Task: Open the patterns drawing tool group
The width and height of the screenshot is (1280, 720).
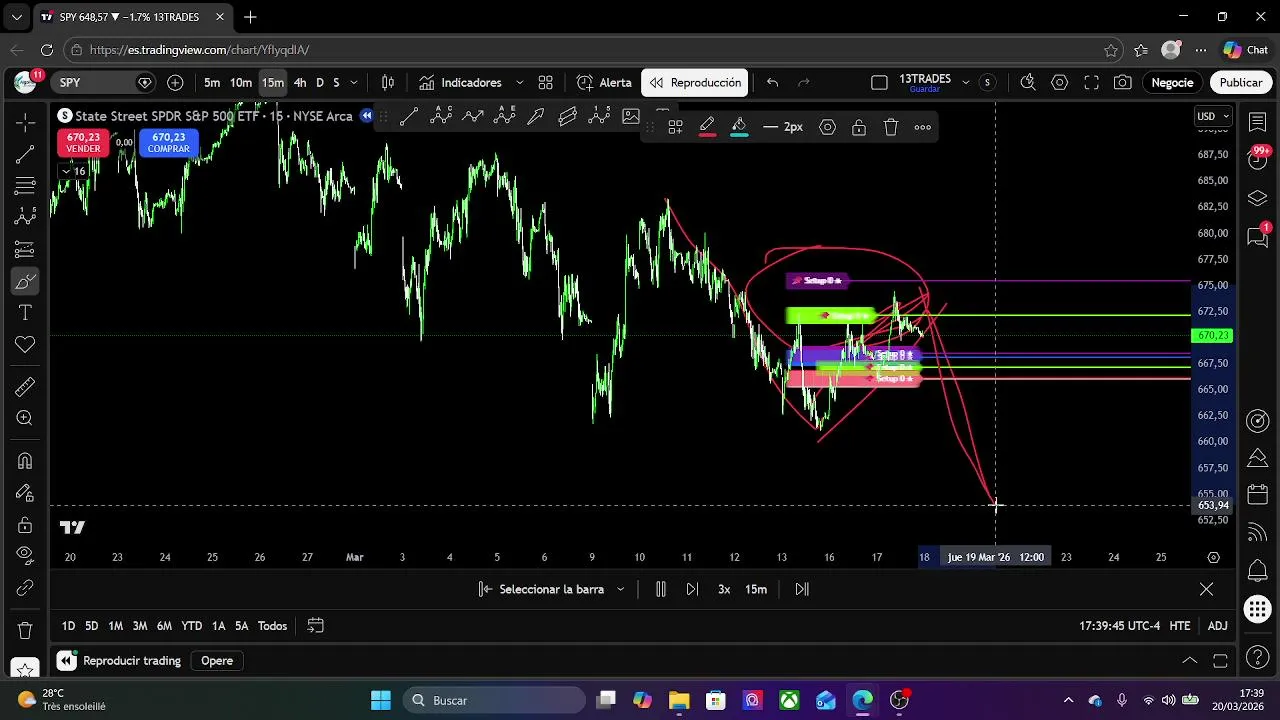Action: [x=25, y=217]
